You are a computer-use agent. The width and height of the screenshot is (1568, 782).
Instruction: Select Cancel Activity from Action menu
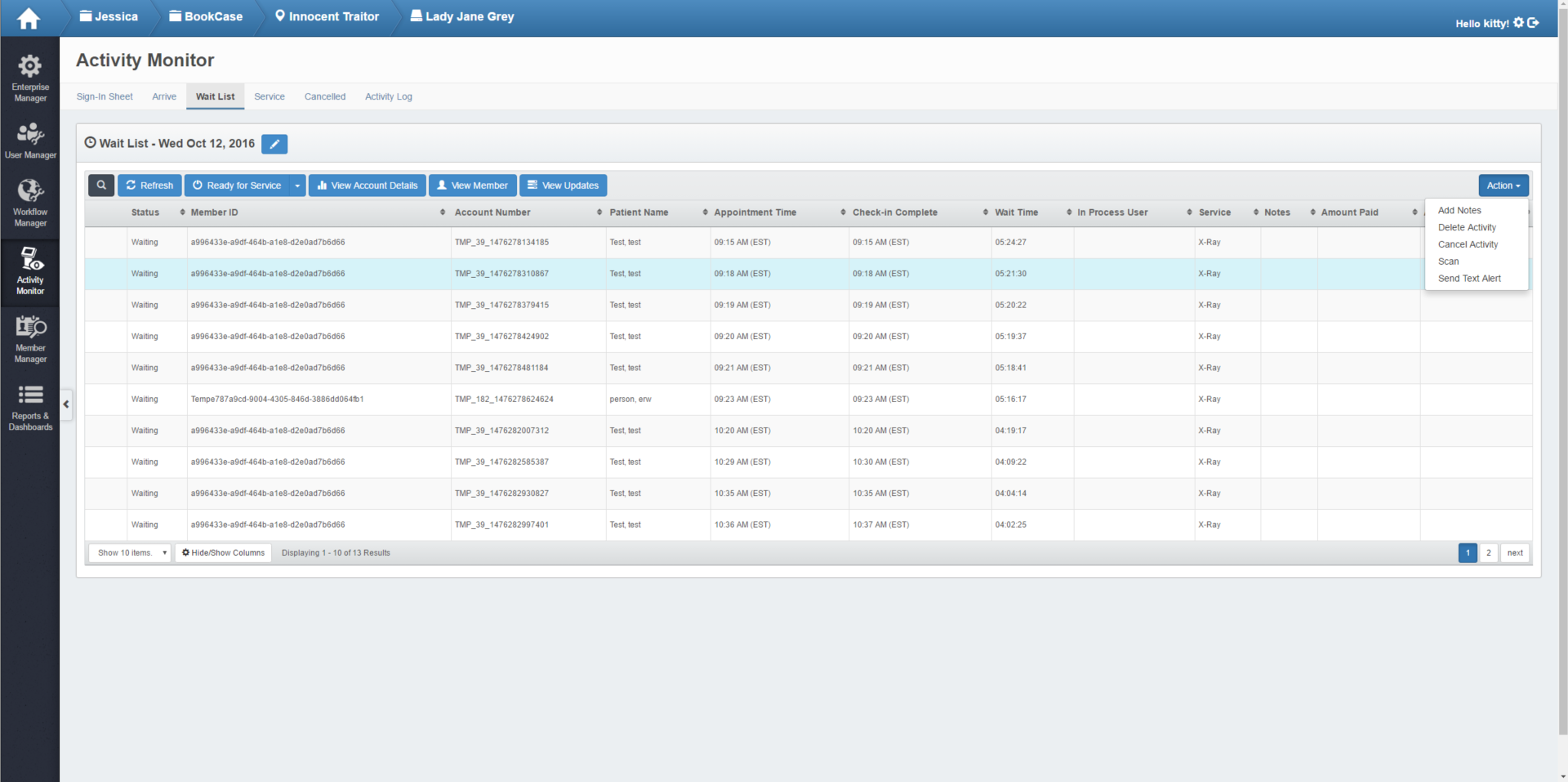pyautogui.click(x=1468, y=244)
